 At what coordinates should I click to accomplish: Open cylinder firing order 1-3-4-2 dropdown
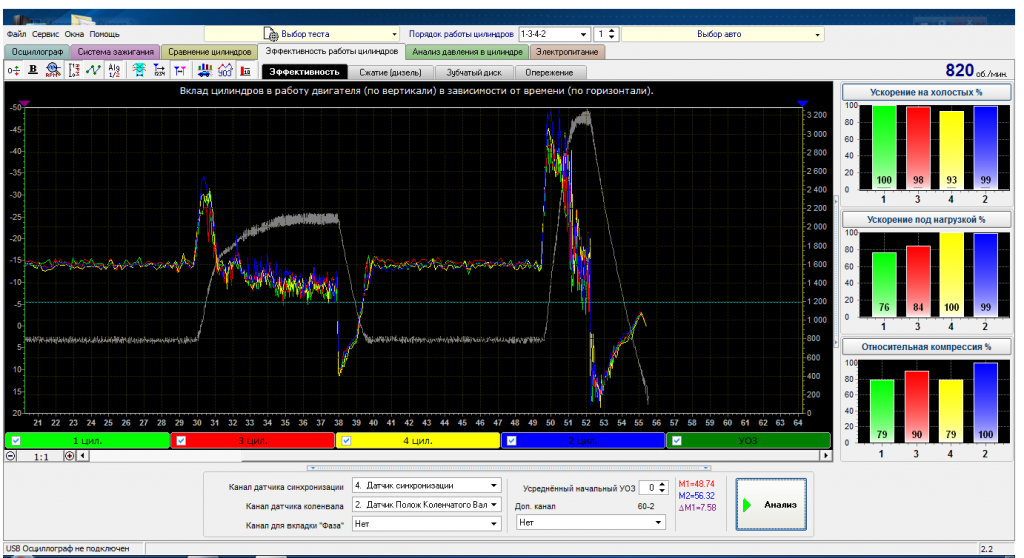(x=554, y=34)
